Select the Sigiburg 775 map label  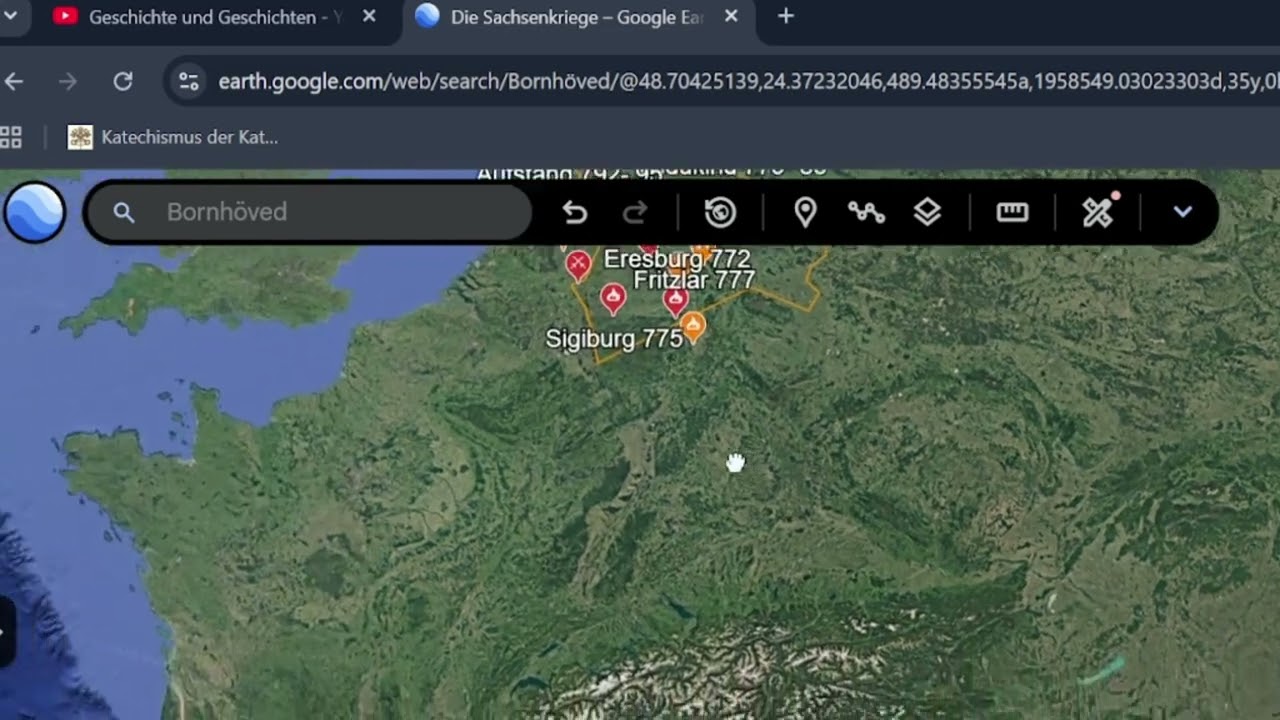(x=614, y=339)
